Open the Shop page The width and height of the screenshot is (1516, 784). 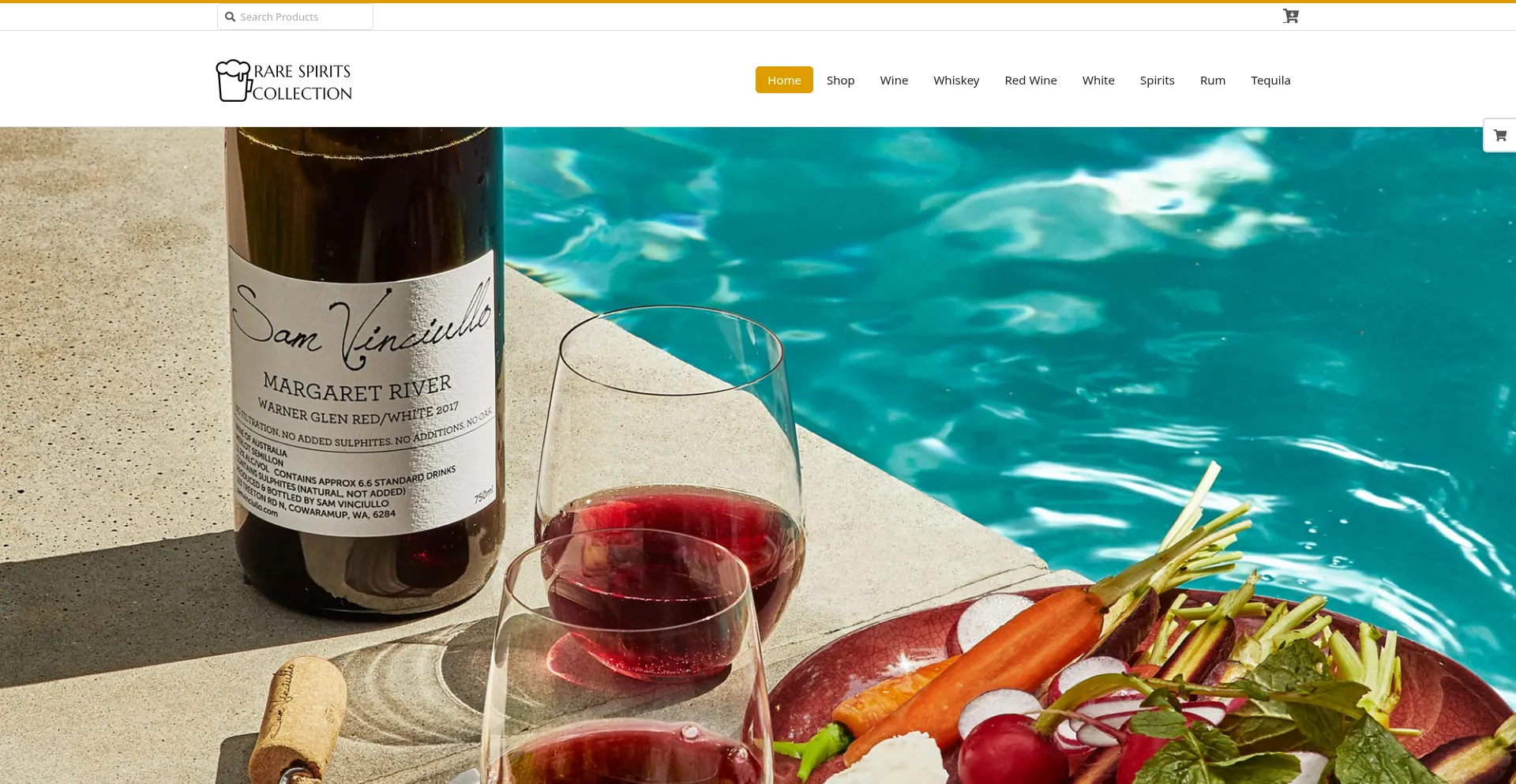coord(840,80)
